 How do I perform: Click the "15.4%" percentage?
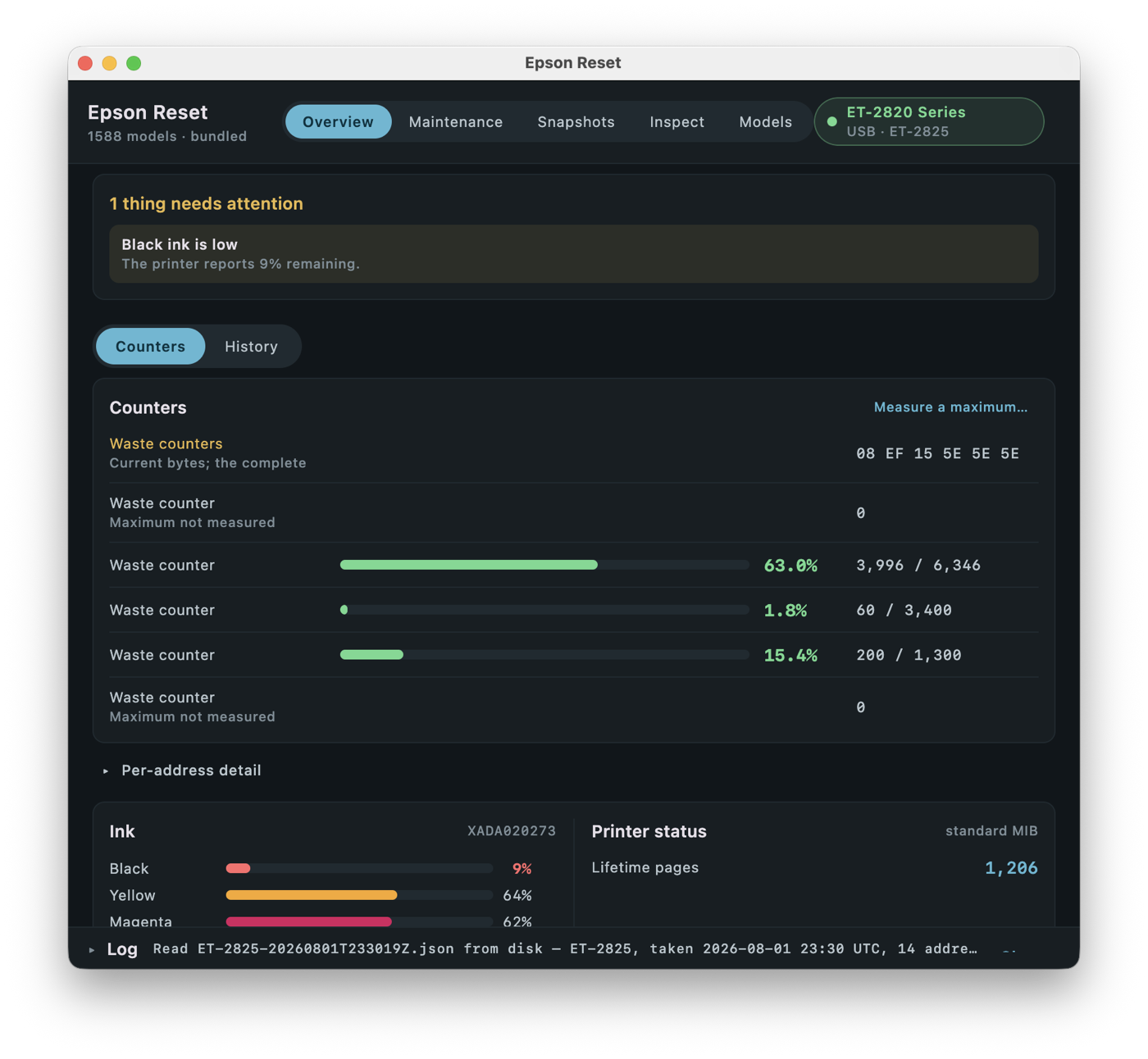pos(790,656)
